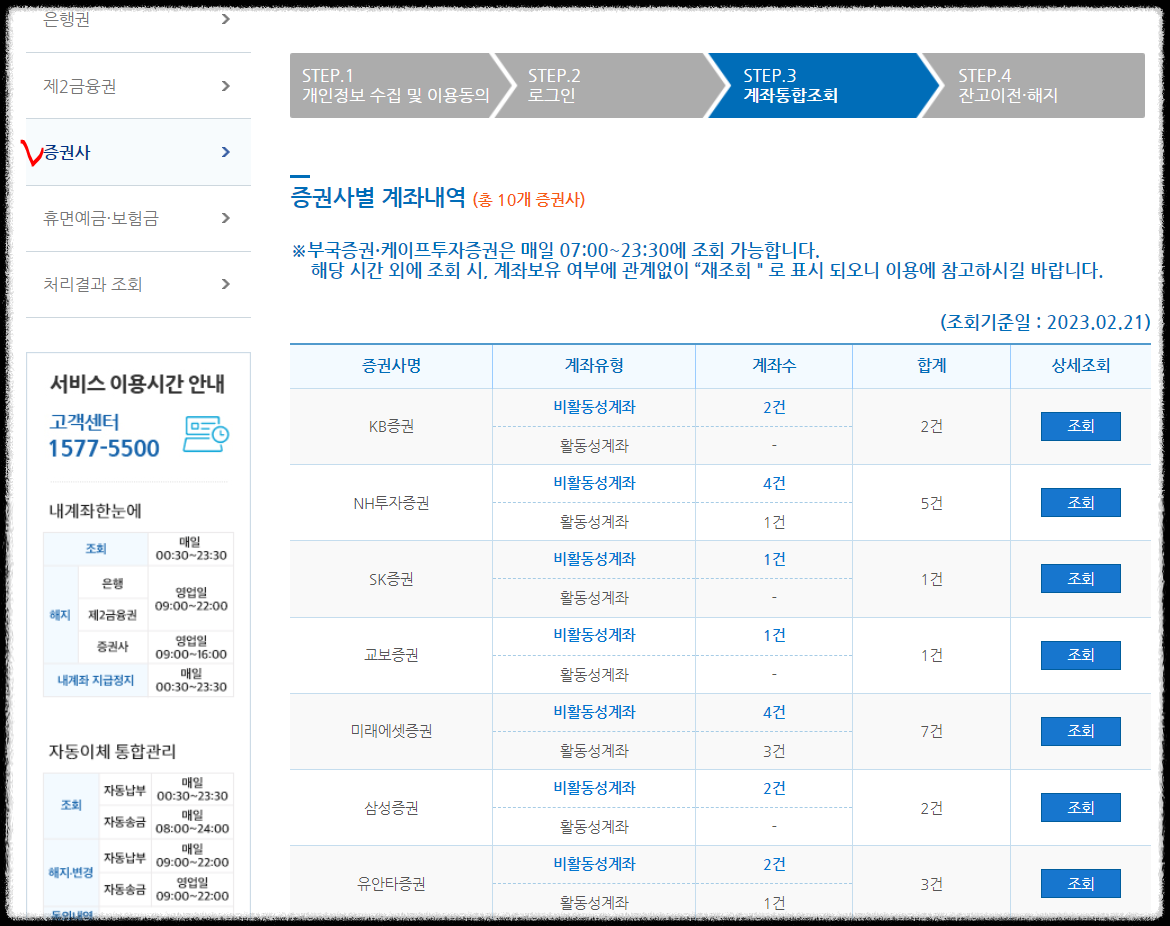The image size is (1170, 926).
Task: Click 조회 button for 교보증권
Action: 1080,655
